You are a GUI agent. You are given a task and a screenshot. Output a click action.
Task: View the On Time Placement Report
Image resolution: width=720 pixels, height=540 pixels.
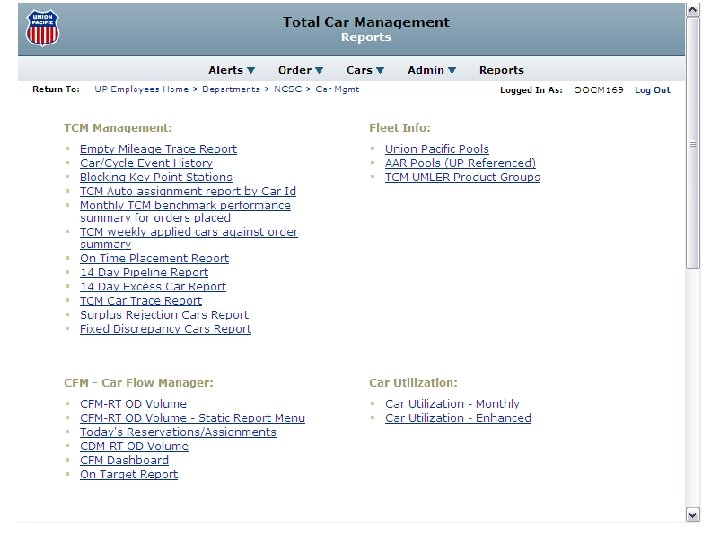pyautogui.click(x=154, y=259)
